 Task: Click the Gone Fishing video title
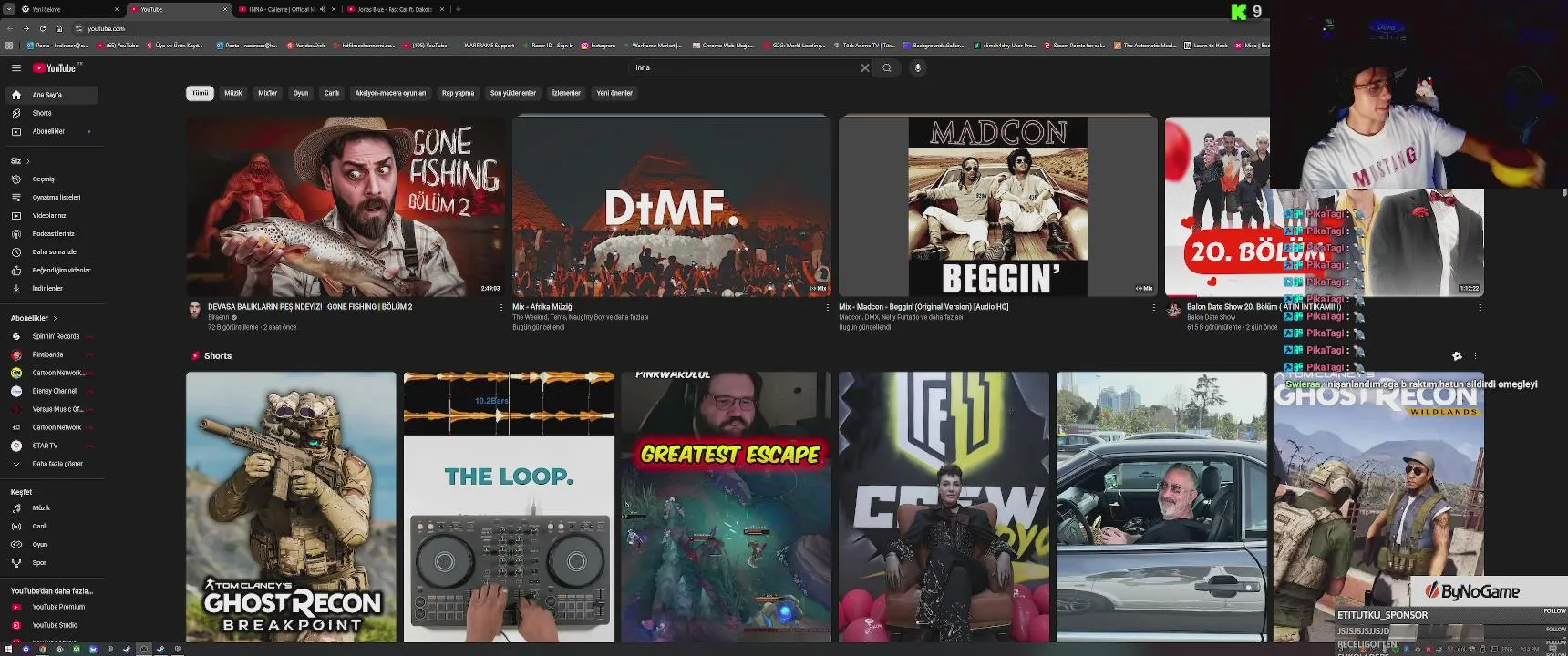point(310,307)
